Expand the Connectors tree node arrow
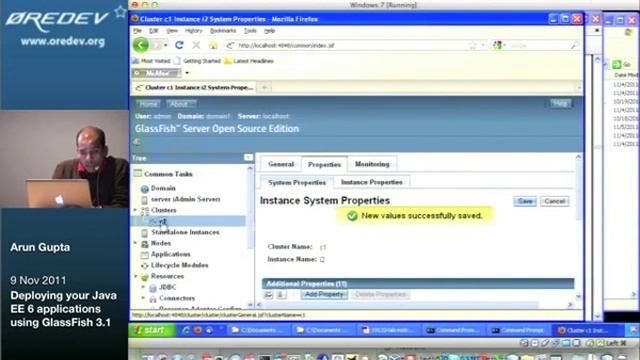Viewport: 640px width, 360px height. (144, 298)
